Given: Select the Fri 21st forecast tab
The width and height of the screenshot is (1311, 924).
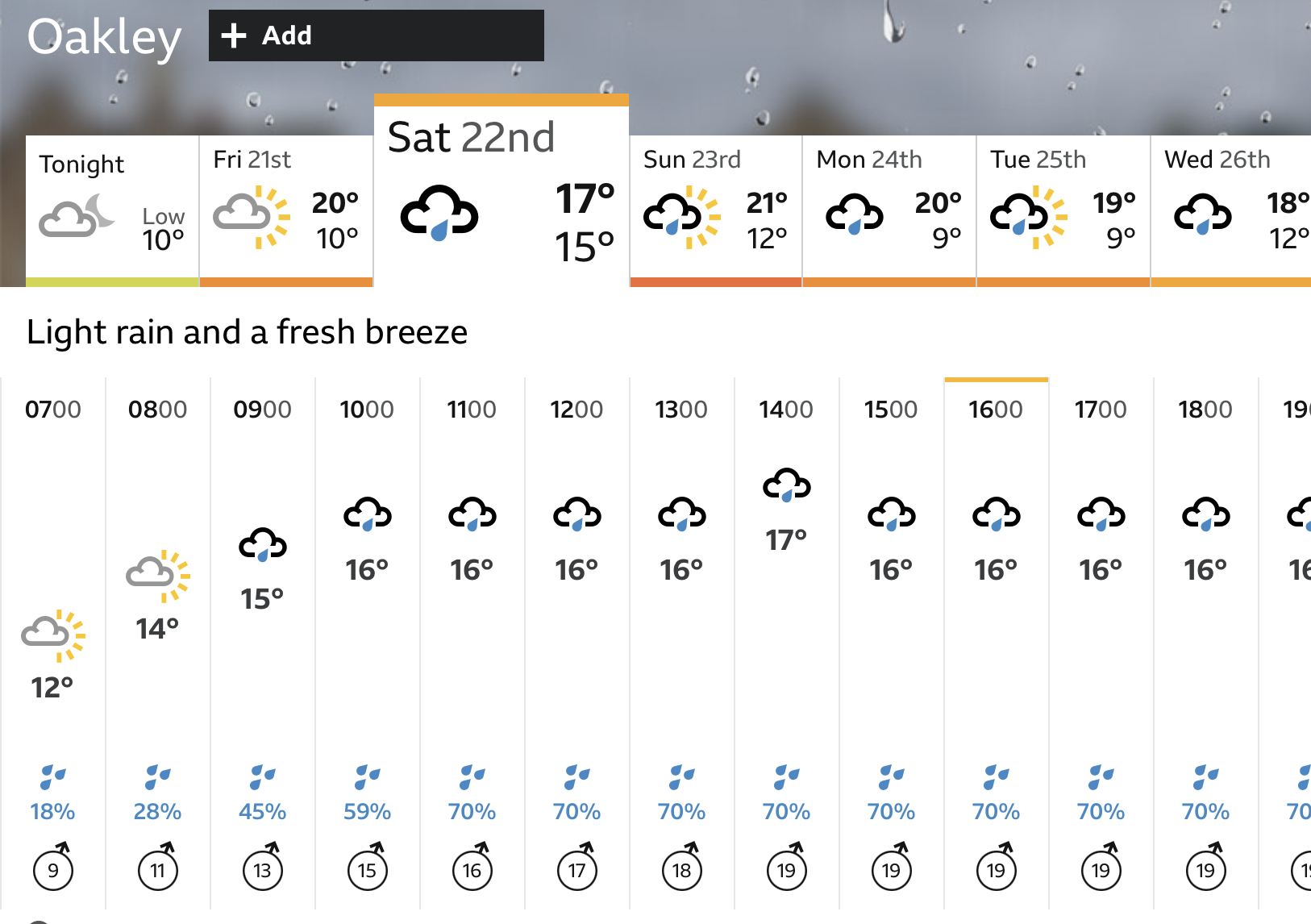Looking at the screenshot, I should (x=286, y=211).
